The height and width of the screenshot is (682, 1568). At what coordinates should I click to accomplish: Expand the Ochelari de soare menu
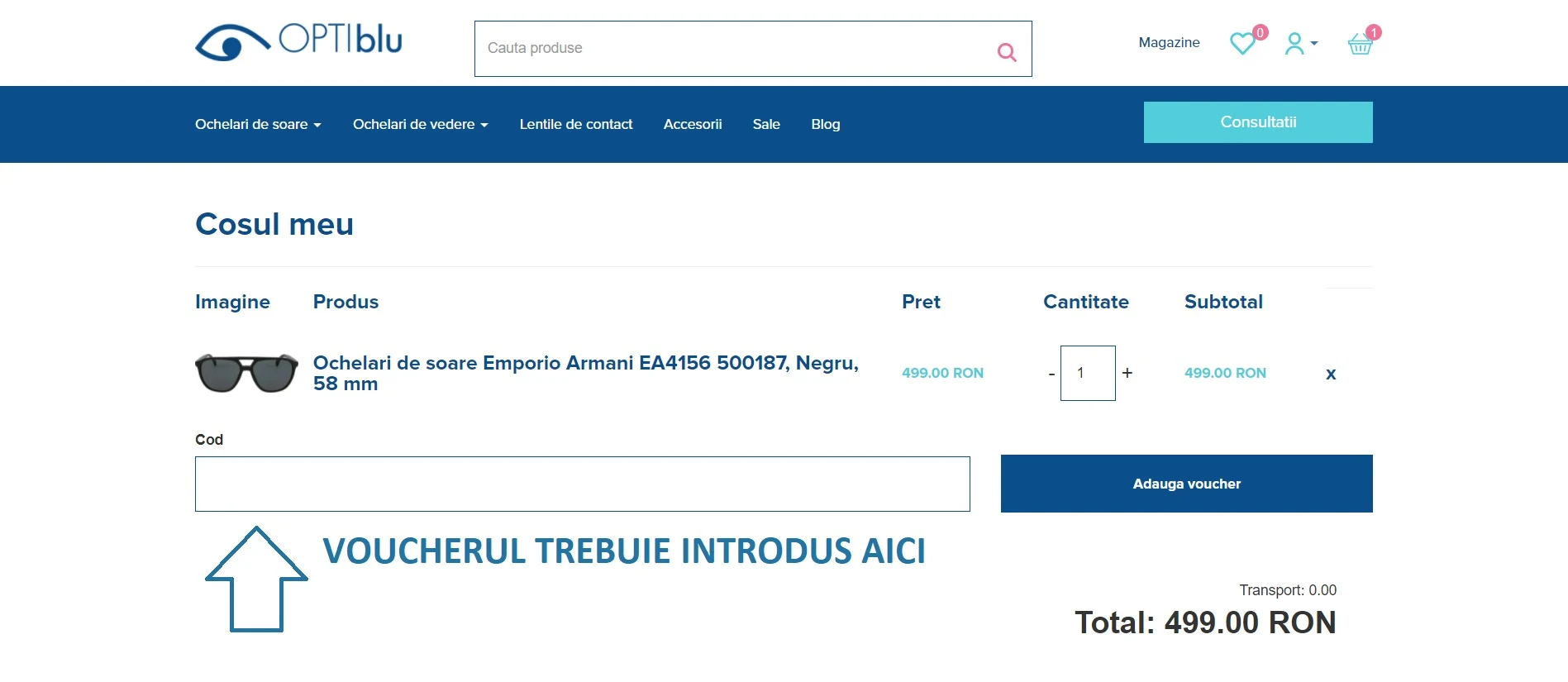[258, 124]
